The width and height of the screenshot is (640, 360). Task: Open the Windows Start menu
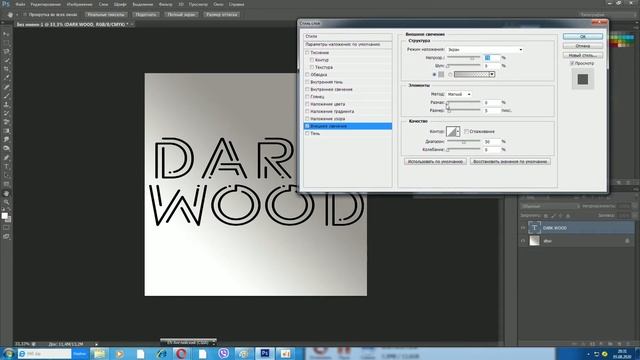coord(8,353)
